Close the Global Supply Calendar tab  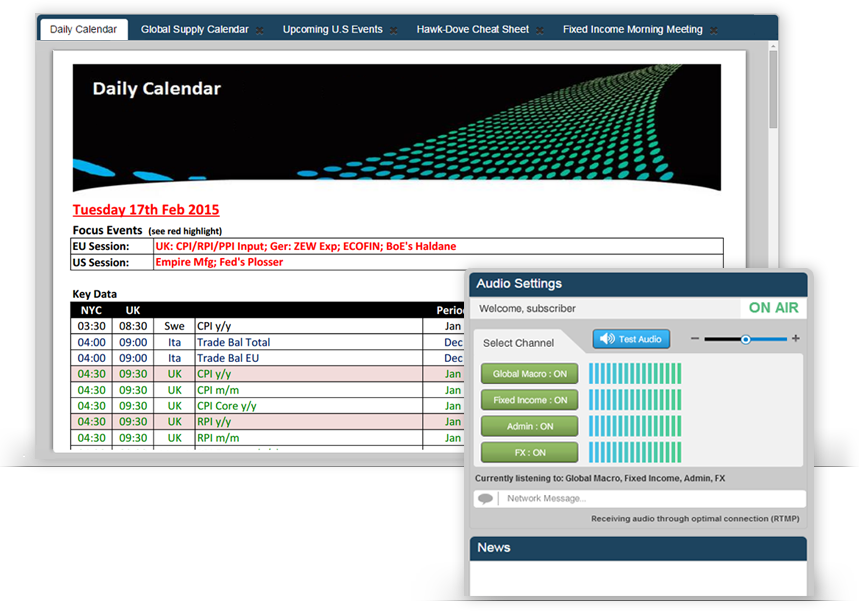coord(260,31)
